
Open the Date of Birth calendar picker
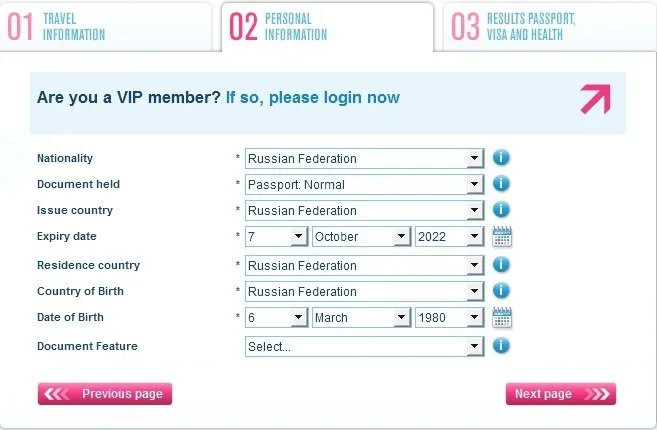click(502, 318)
